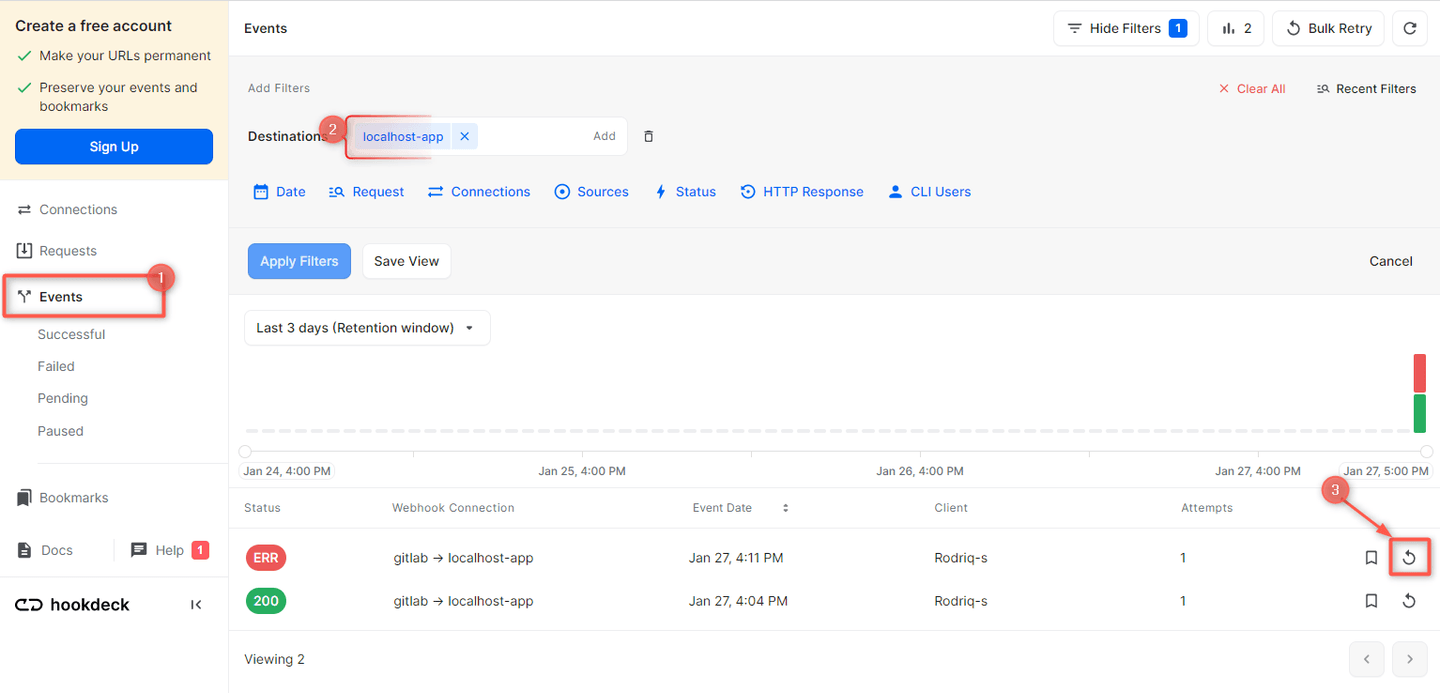Screen dimensions: 1440x693
Task: Open Docs from the sidebar
Action: pyautogui.click(x=57, y=549)
